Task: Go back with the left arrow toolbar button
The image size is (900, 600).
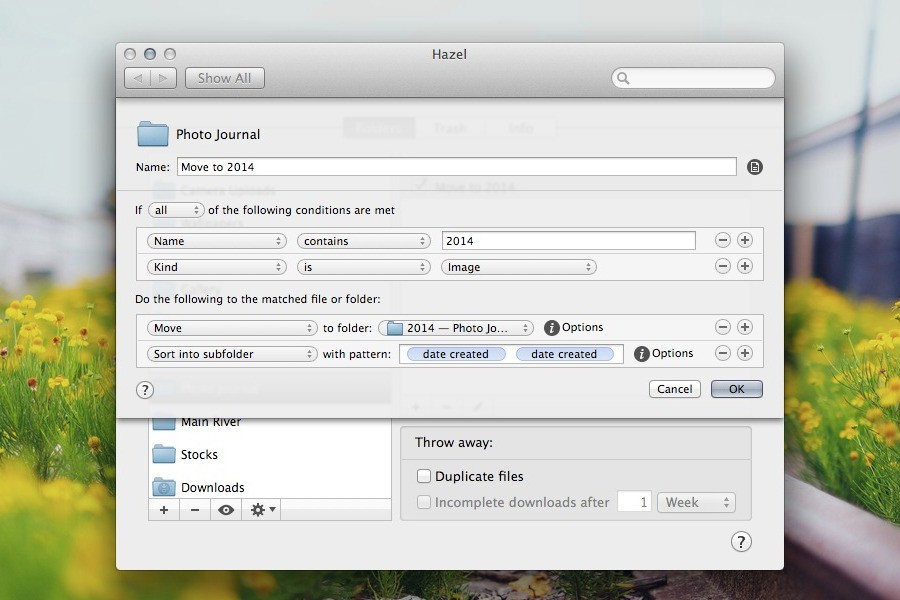Action: 138,78
